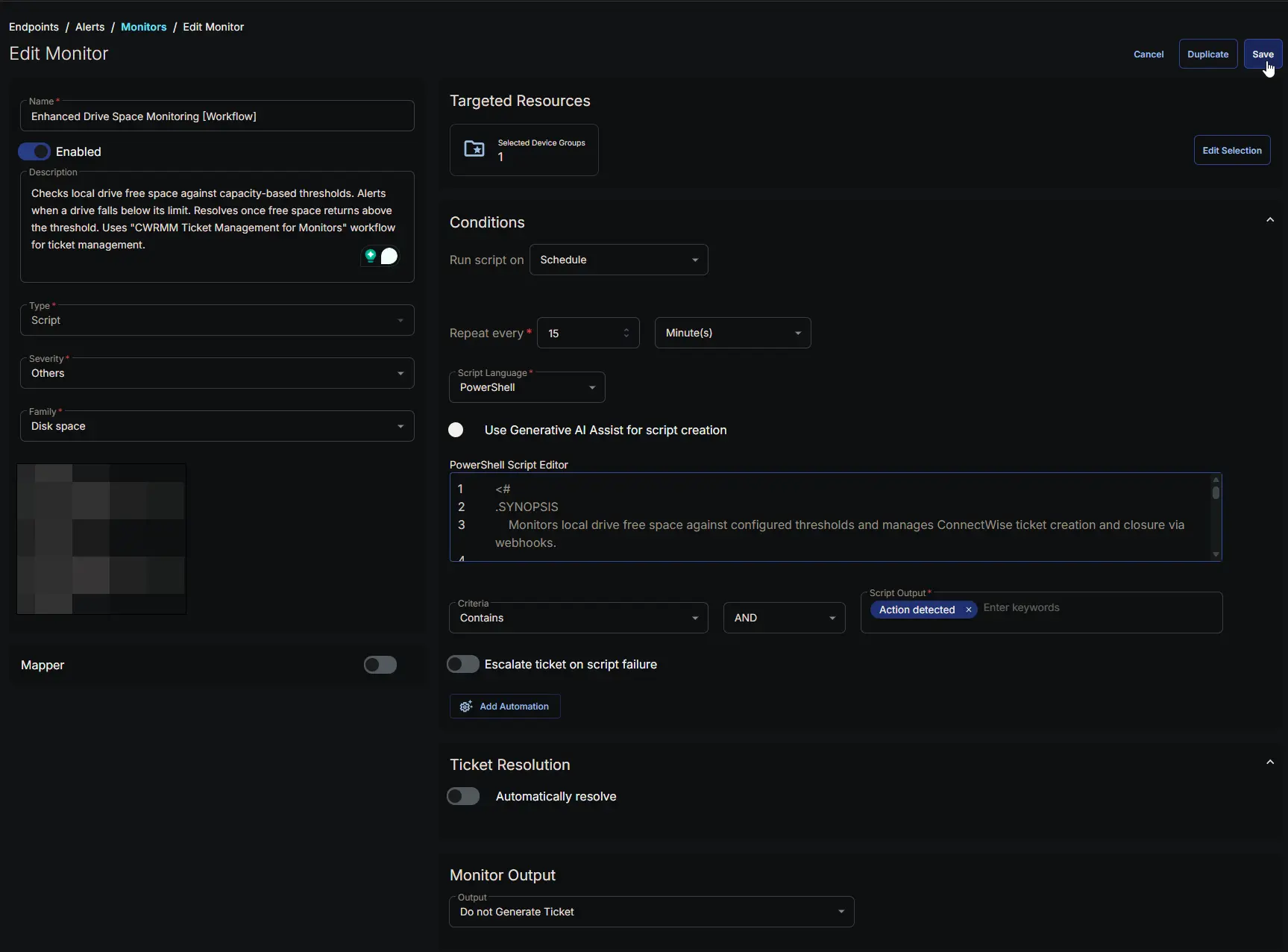
Task: Open Script Language PowerShell dropdown
Action: [x=527, y=387]
